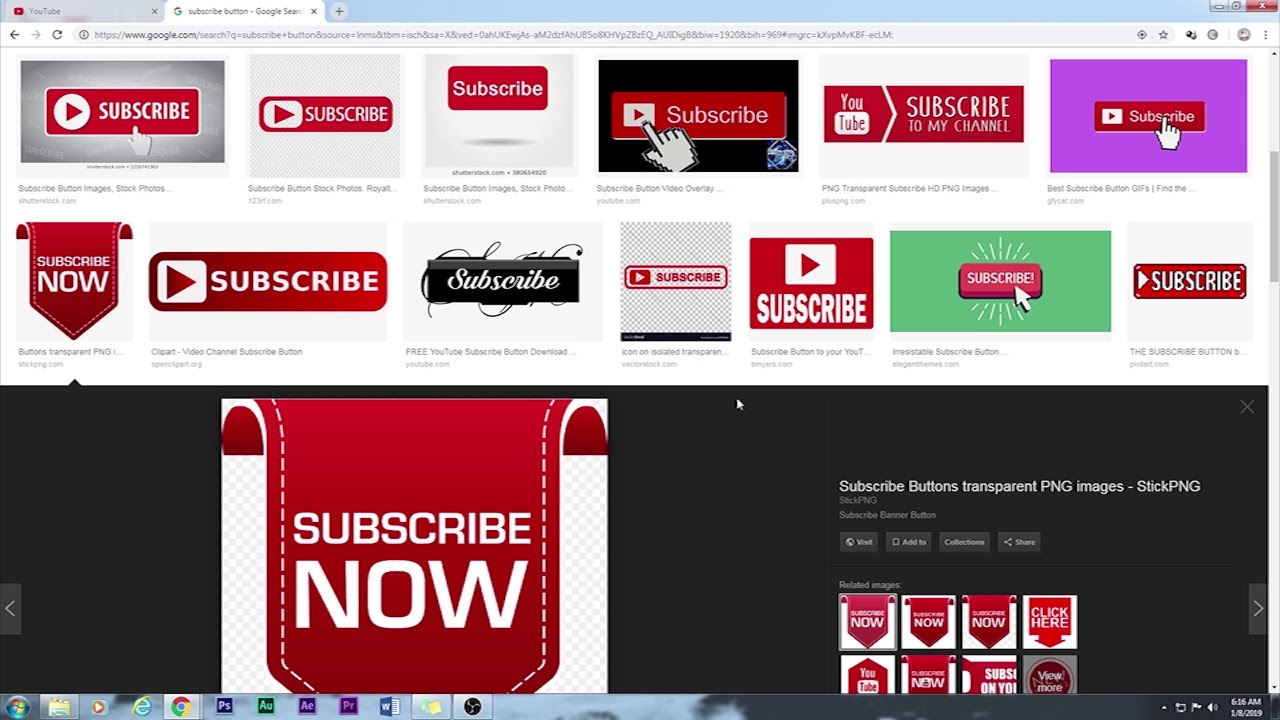Open OBS Studio from the taskbar
This screenshot has width=1280, height=720.
(x=472, y=707)
